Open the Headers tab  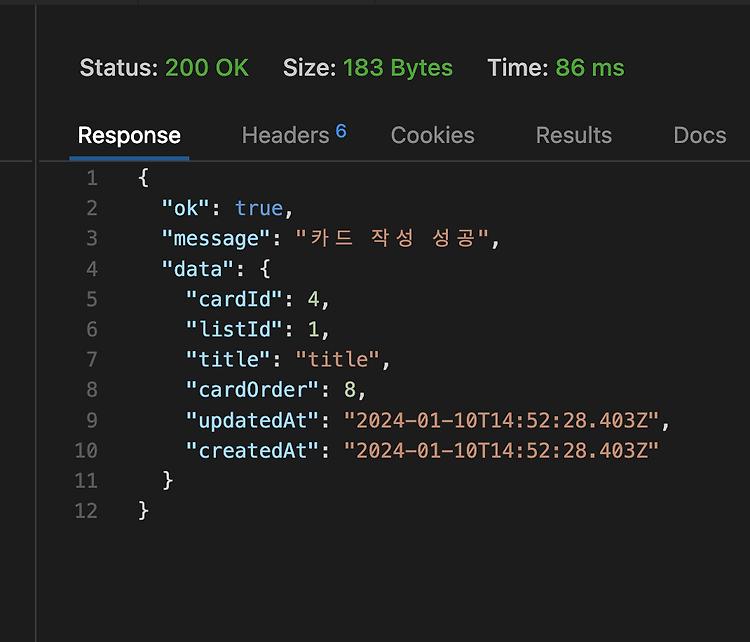click(x=286, y=136)
